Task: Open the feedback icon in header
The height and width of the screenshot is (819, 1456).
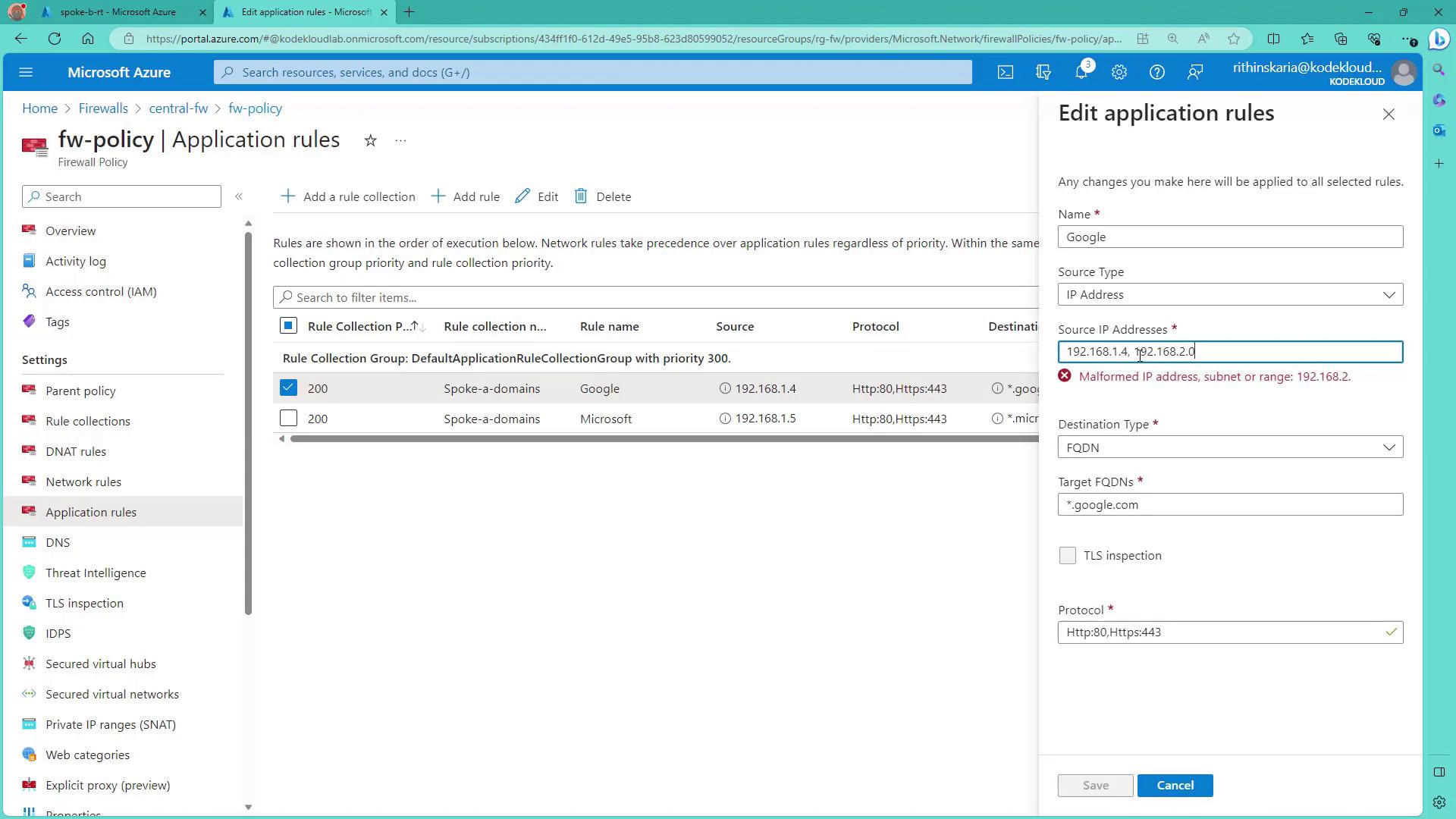Action: (x=1195, y=72)
